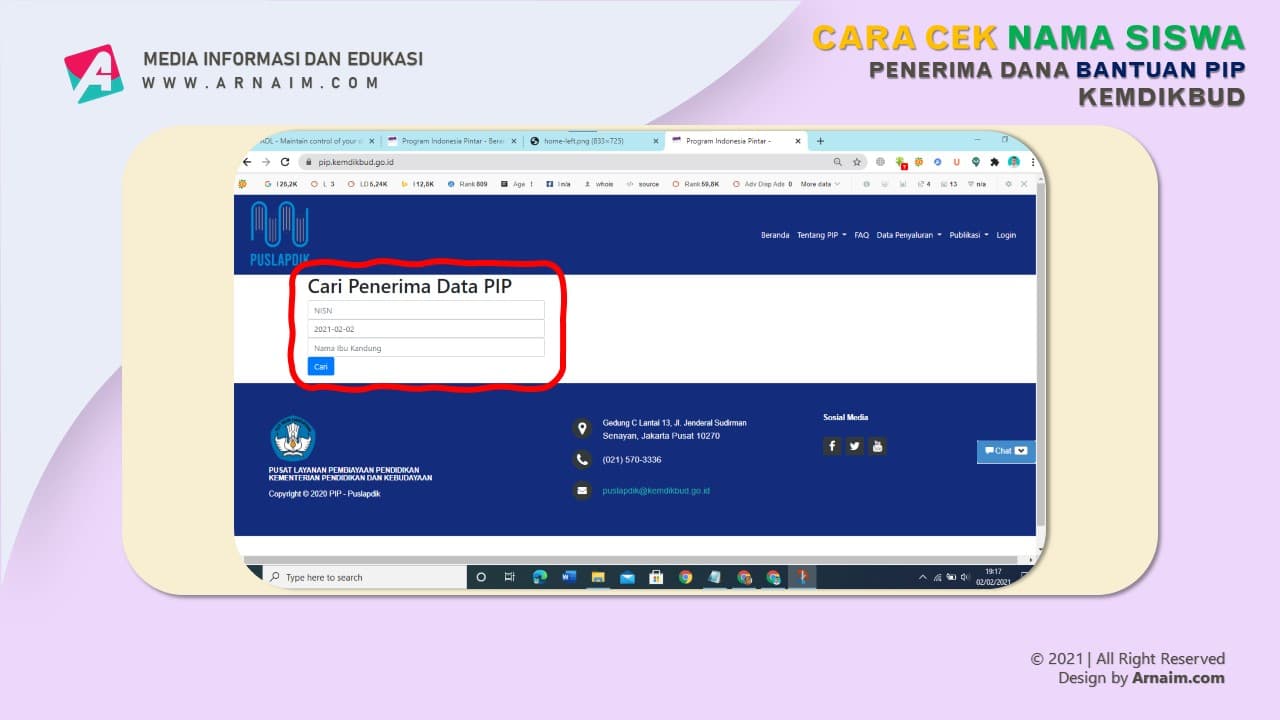Click the Cortana circle icon on the taskbar

tap(481, 577)
